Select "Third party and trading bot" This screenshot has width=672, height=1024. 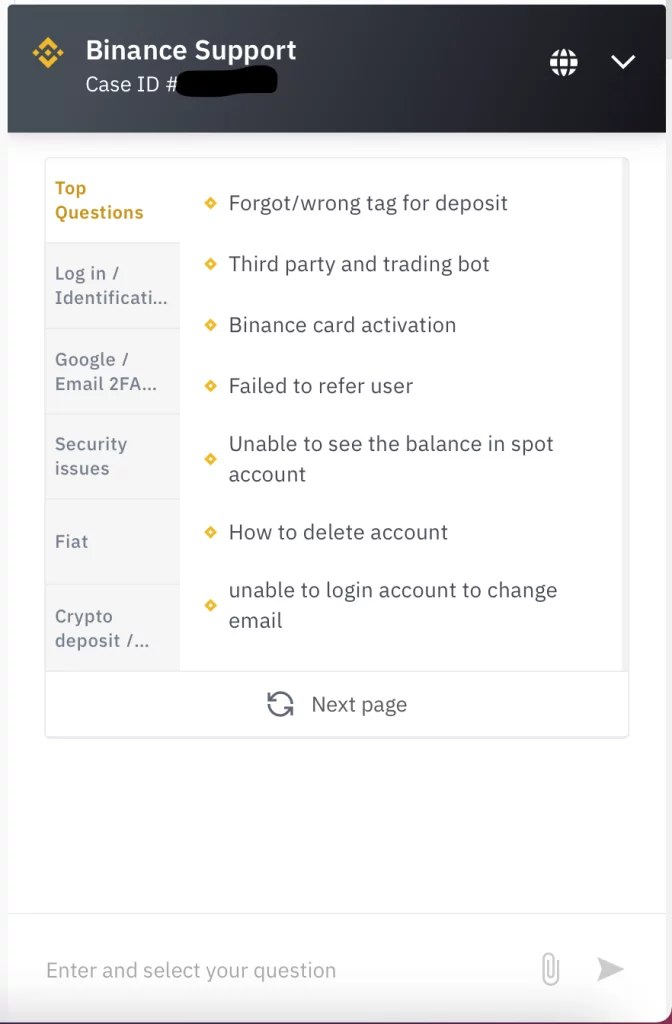click(x=359, y=264)
